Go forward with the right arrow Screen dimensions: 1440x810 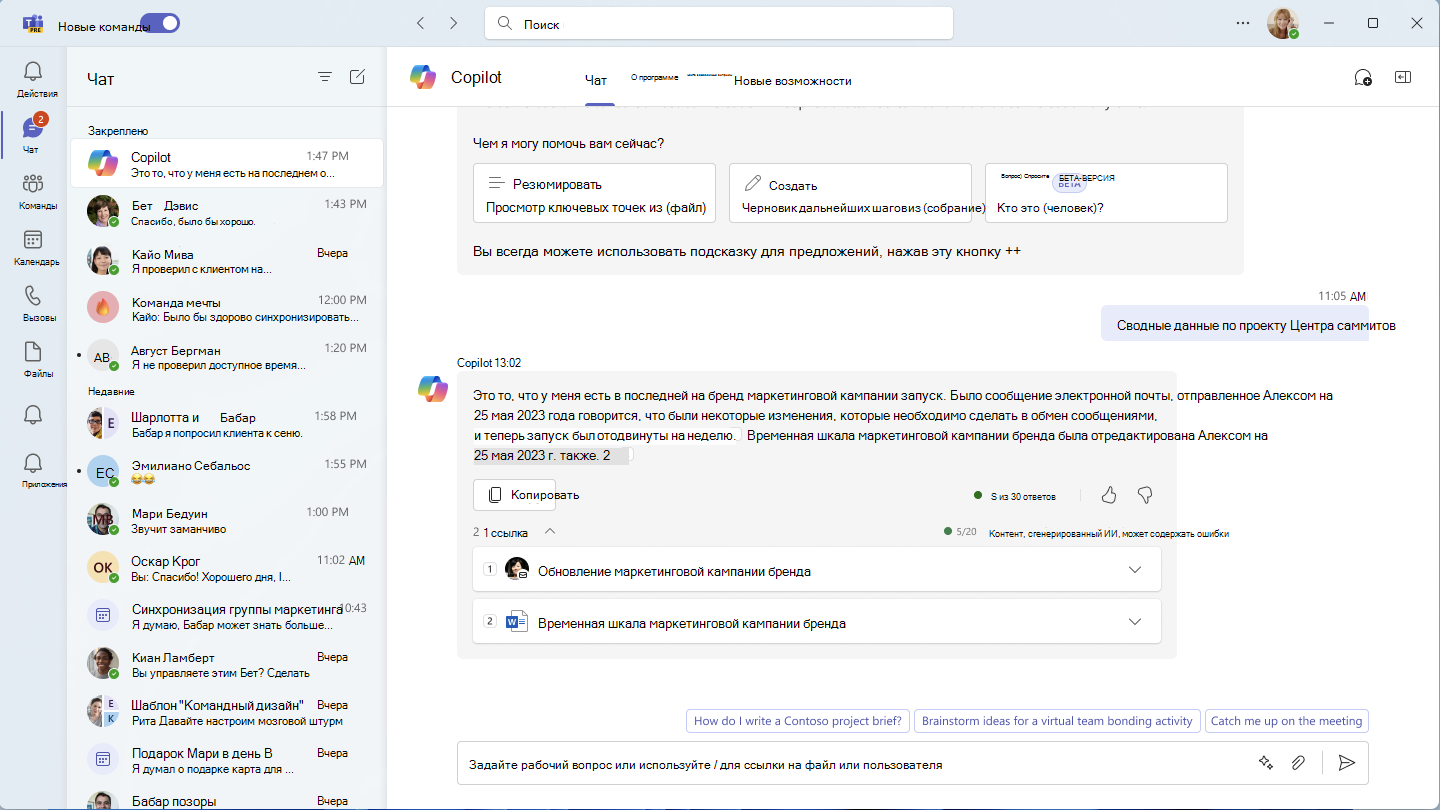(454, 22)
